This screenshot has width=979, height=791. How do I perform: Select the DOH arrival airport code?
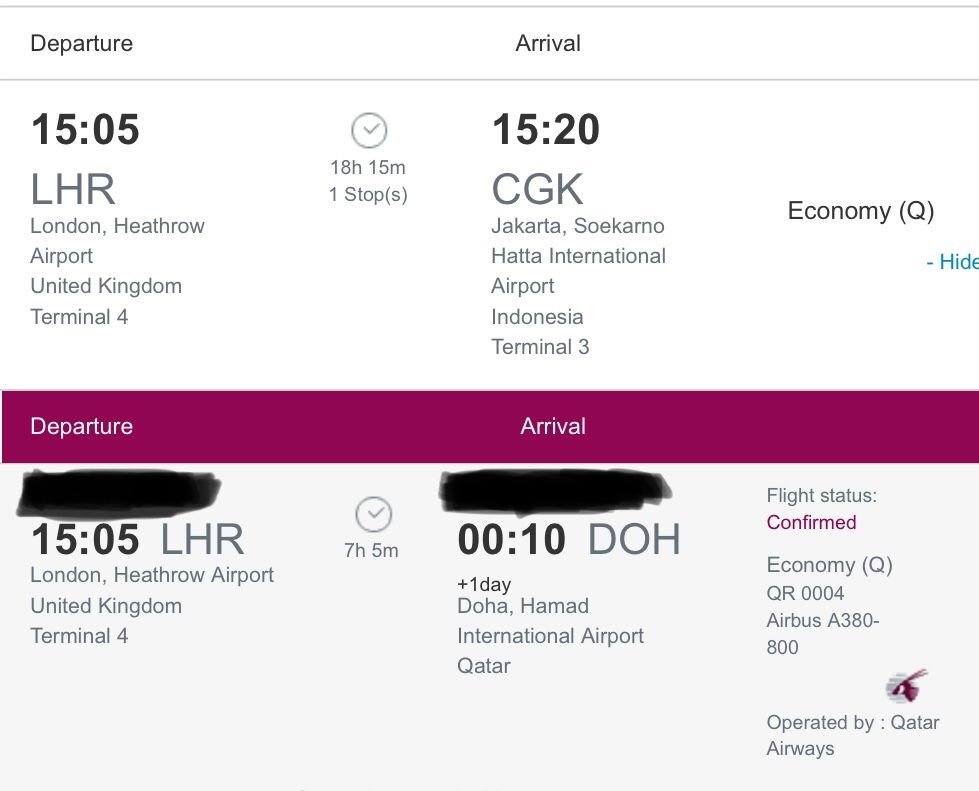[634, 539]
